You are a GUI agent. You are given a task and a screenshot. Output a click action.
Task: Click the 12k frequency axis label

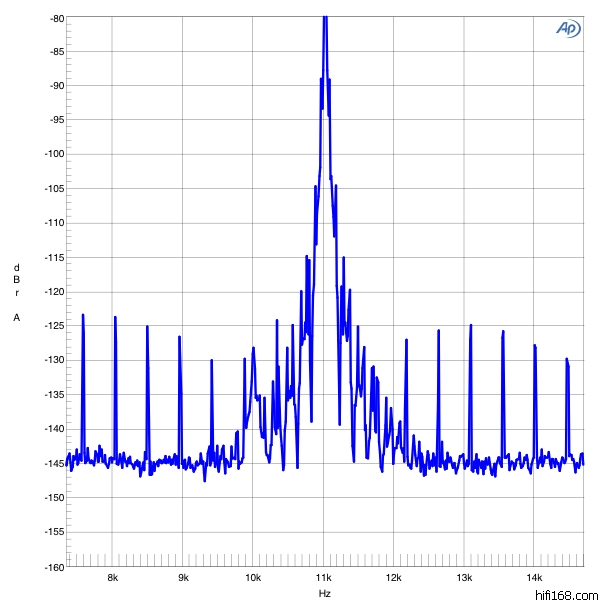point(394,577)
